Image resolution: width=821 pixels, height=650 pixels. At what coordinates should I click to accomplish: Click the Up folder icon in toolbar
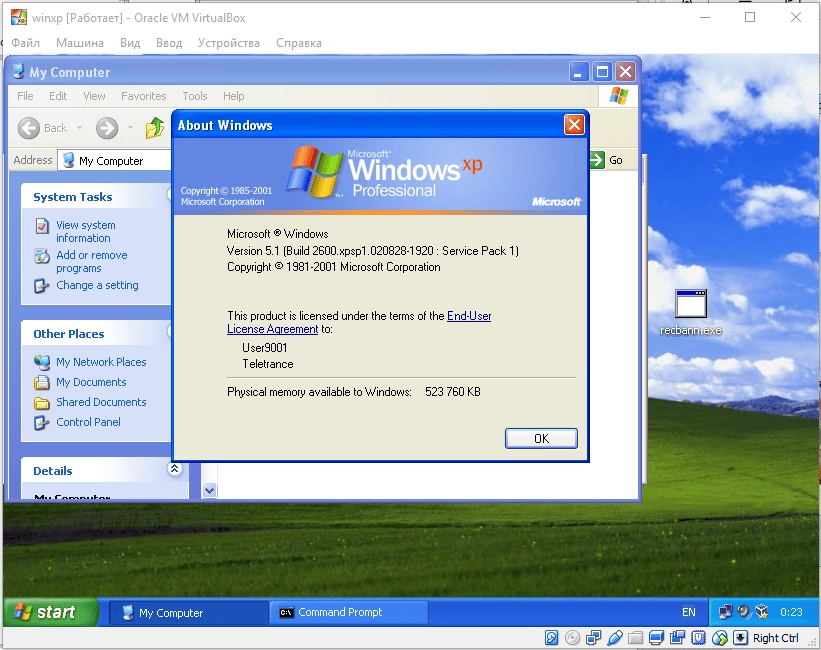point(154,128)
